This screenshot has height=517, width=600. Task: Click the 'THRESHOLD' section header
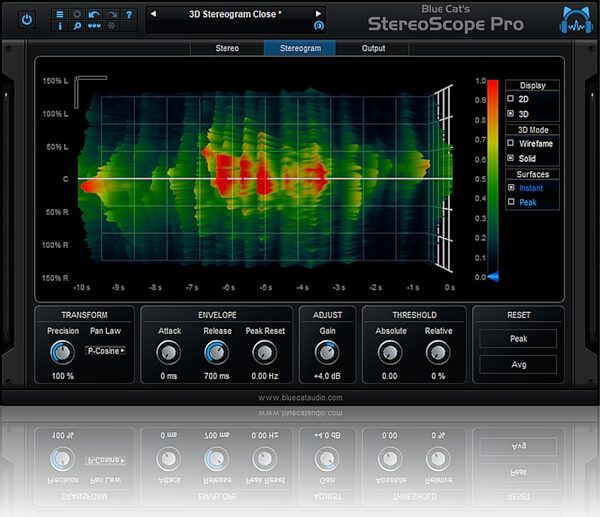coord(414,315)
